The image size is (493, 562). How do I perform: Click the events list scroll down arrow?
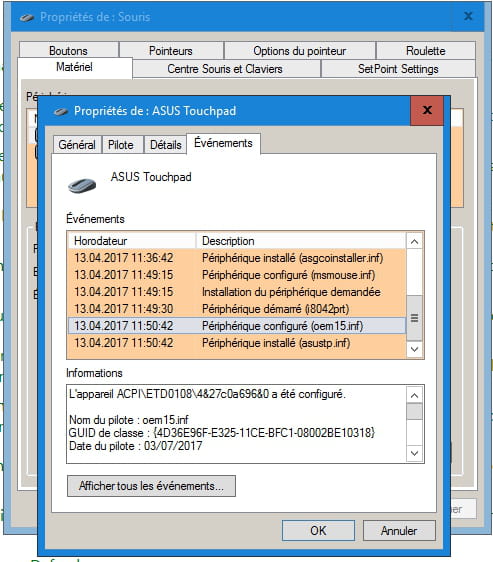click(x=414, y=349)
